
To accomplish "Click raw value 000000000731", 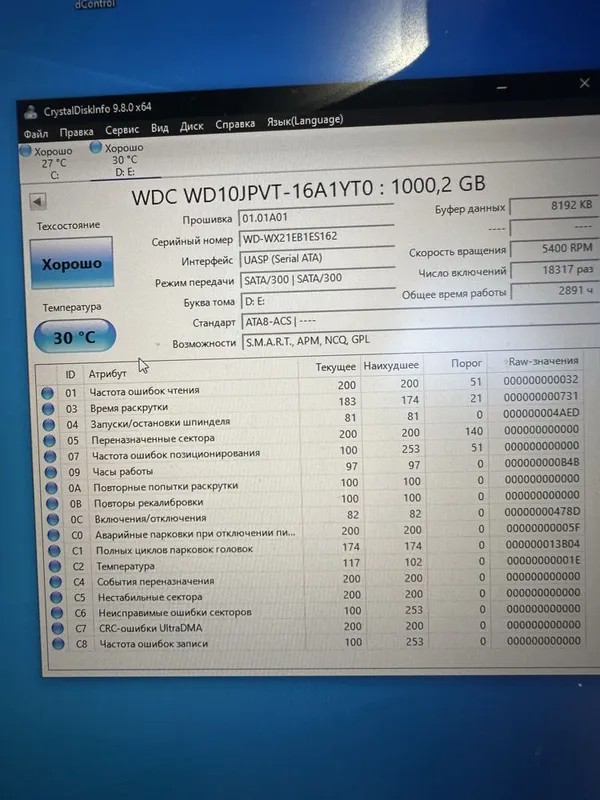I will [x=541, y=396].
